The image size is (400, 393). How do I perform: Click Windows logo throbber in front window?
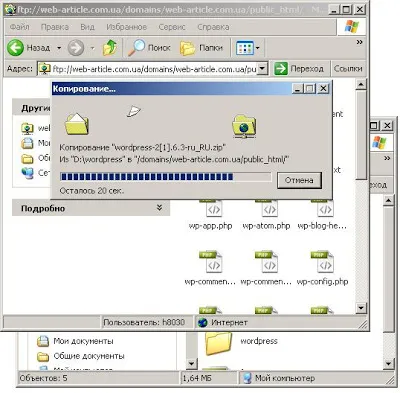352,27
